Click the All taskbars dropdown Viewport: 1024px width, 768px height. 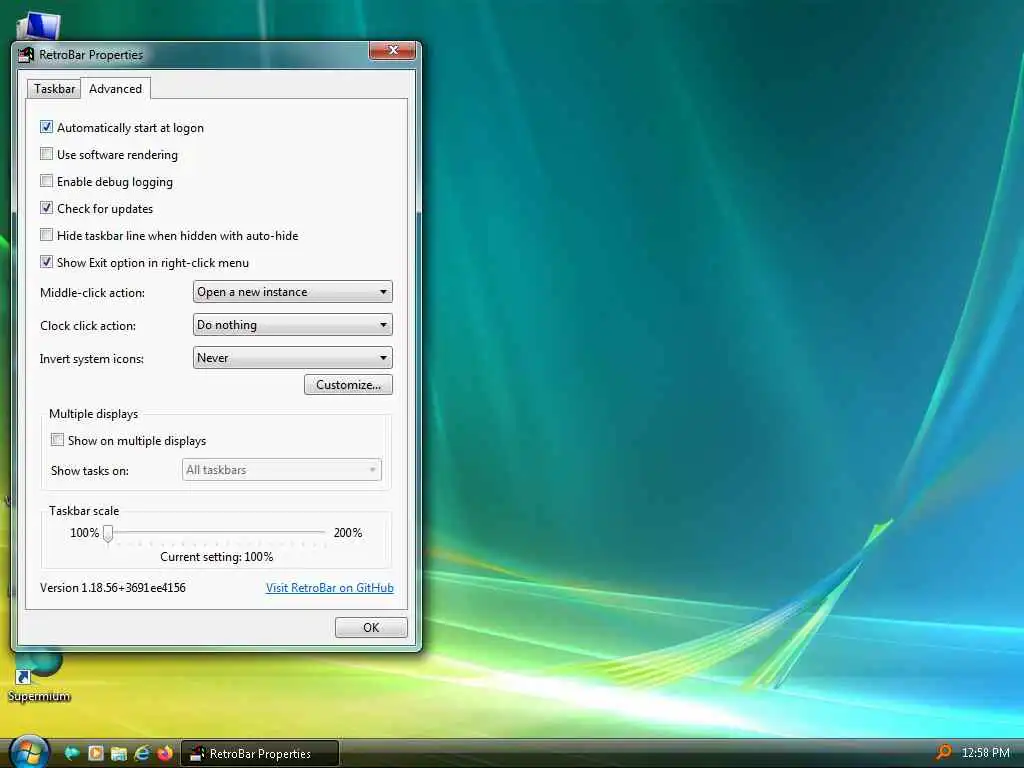pos(281,470)
